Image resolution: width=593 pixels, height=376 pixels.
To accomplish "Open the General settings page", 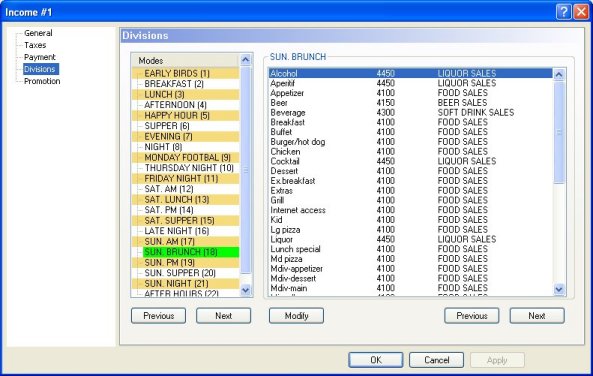I will [38, 33].
